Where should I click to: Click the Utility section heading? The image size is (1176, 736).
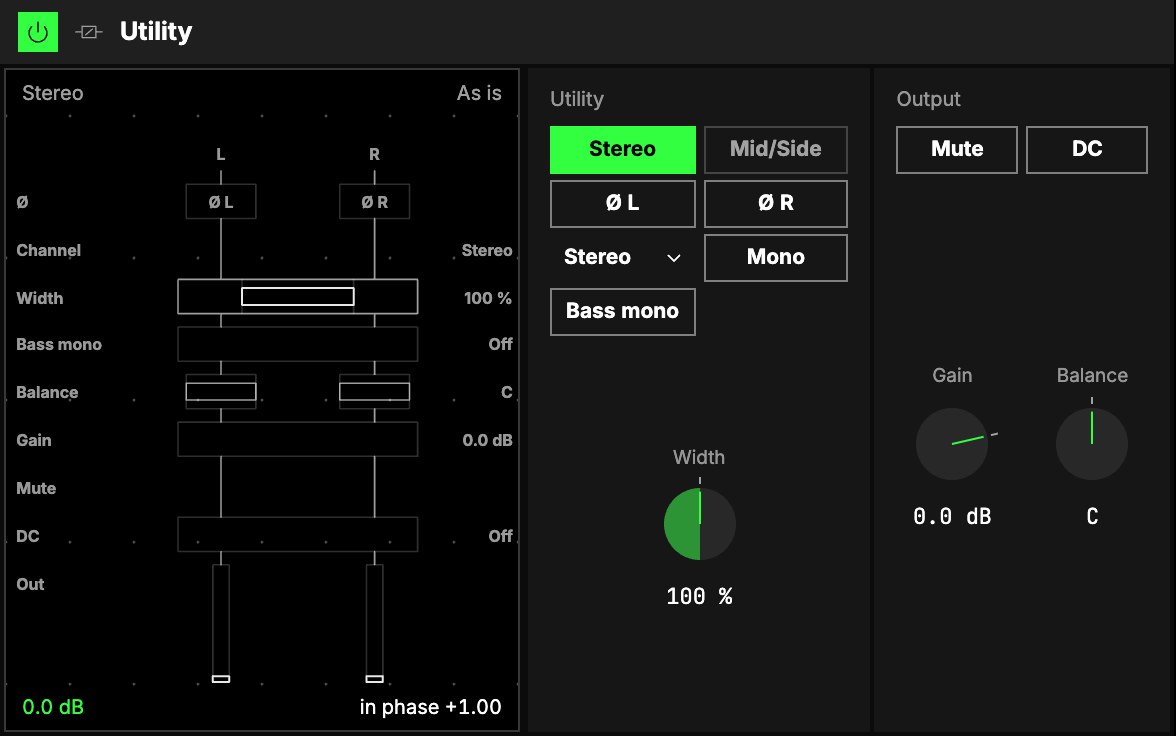[x=577, y=99]
